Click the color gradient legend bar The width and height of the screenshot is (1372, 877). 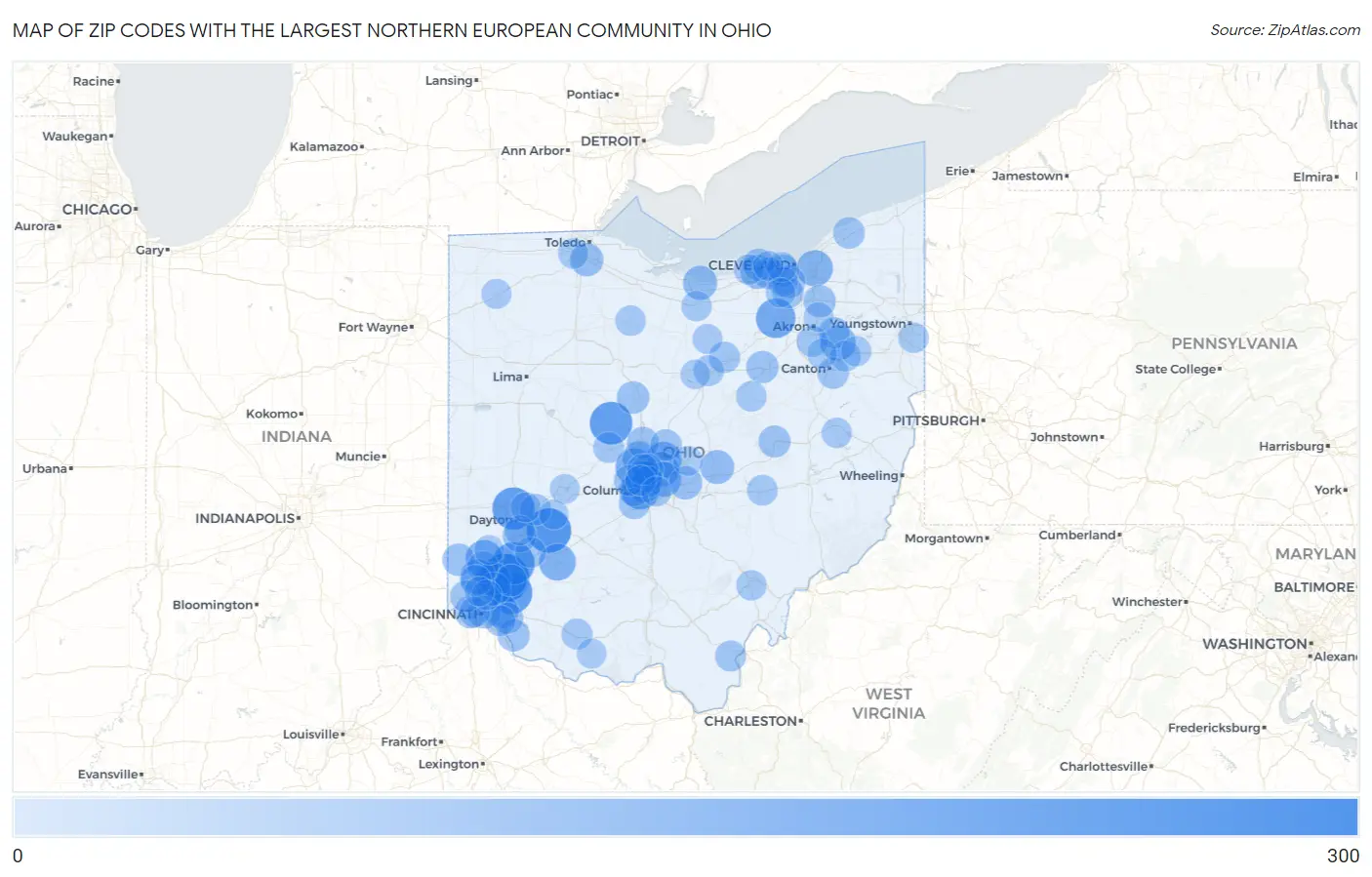click(x=686, y=817)
